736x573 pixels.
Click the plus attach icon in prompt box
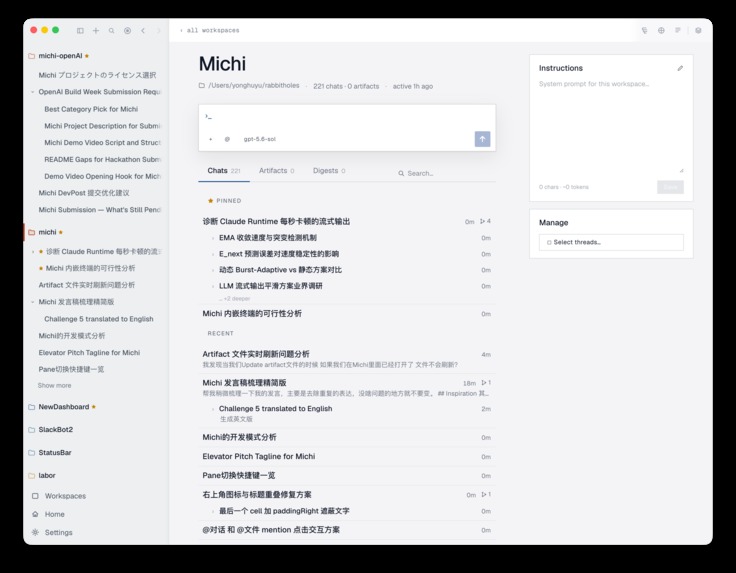coord(210,139)
